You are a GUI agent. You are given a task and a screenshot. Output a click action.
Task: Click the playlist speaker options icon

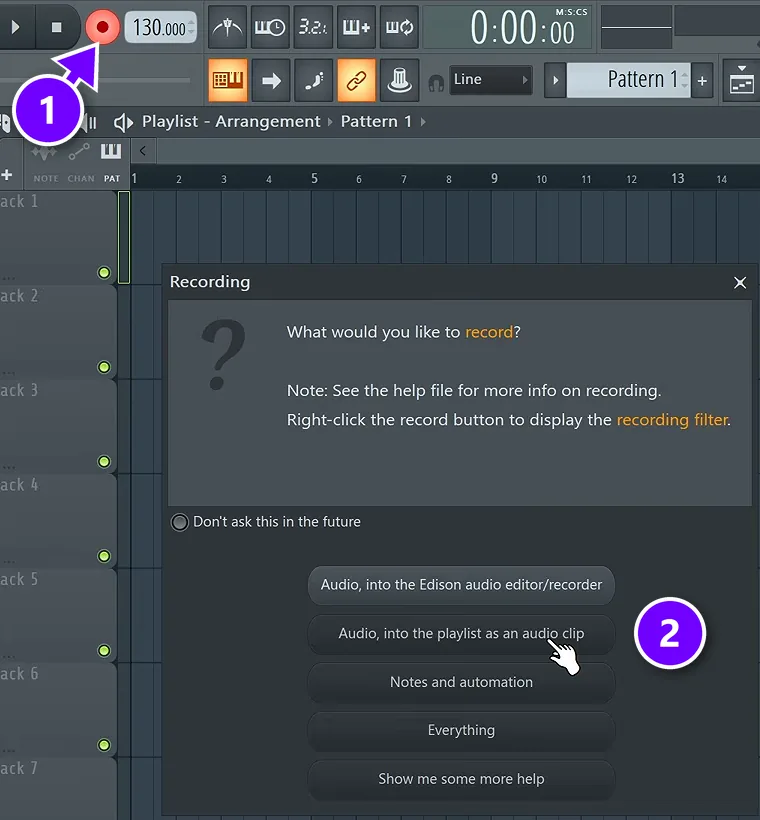tap(123, 122)
